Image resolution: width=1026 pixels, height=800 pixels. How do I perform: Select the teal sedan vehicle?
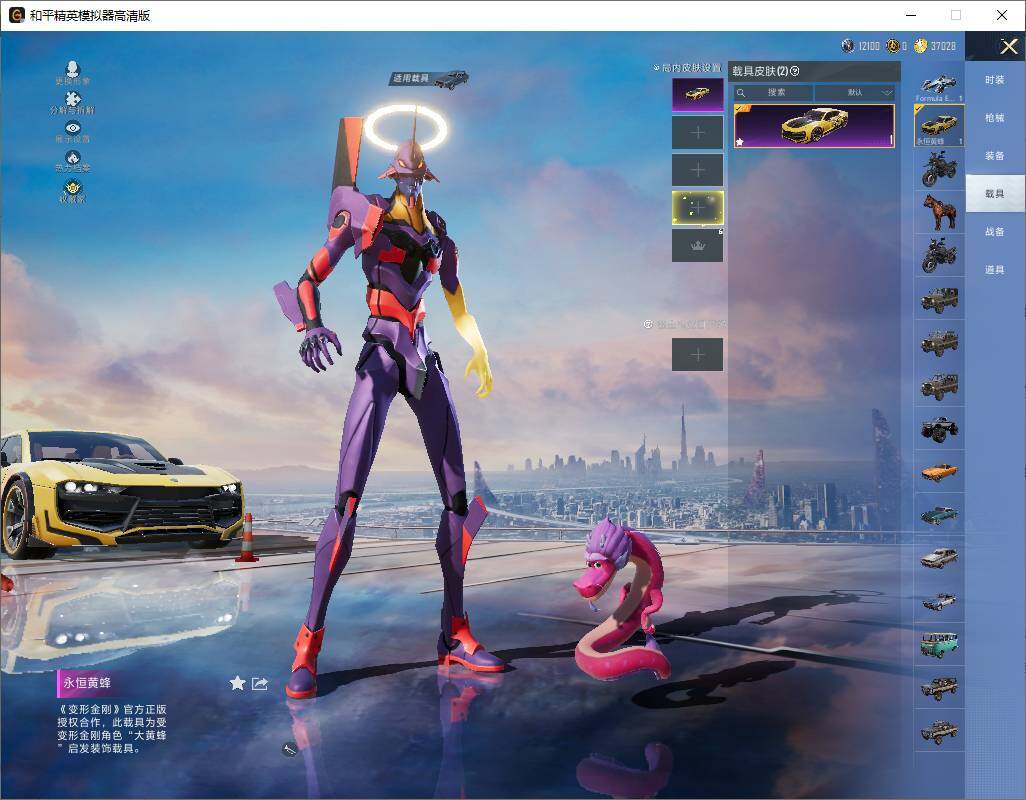(x=939, y=515)
